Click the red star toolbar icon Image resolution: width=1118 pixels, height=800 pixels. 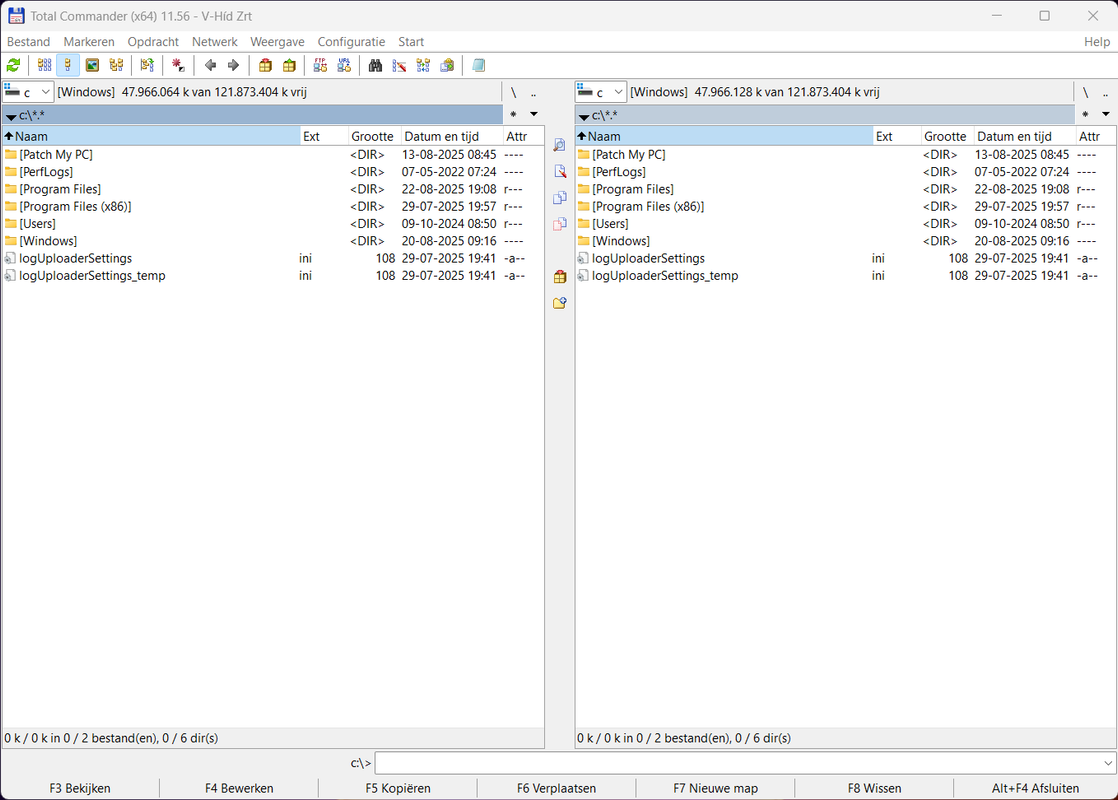(x=178, y=66)
